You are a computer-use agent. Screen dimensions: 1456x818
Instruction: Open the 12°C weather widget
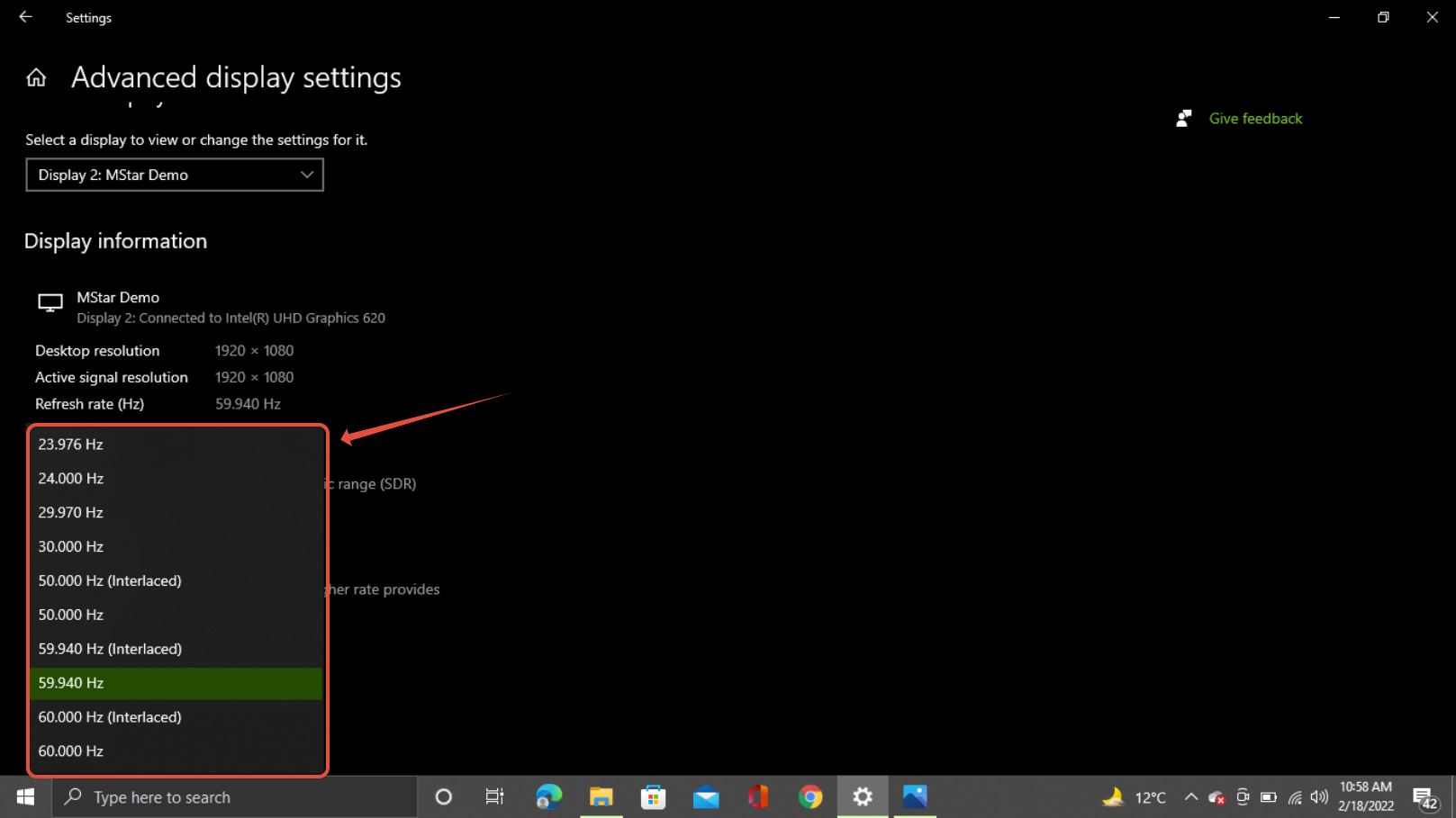tap(1134, 797)
